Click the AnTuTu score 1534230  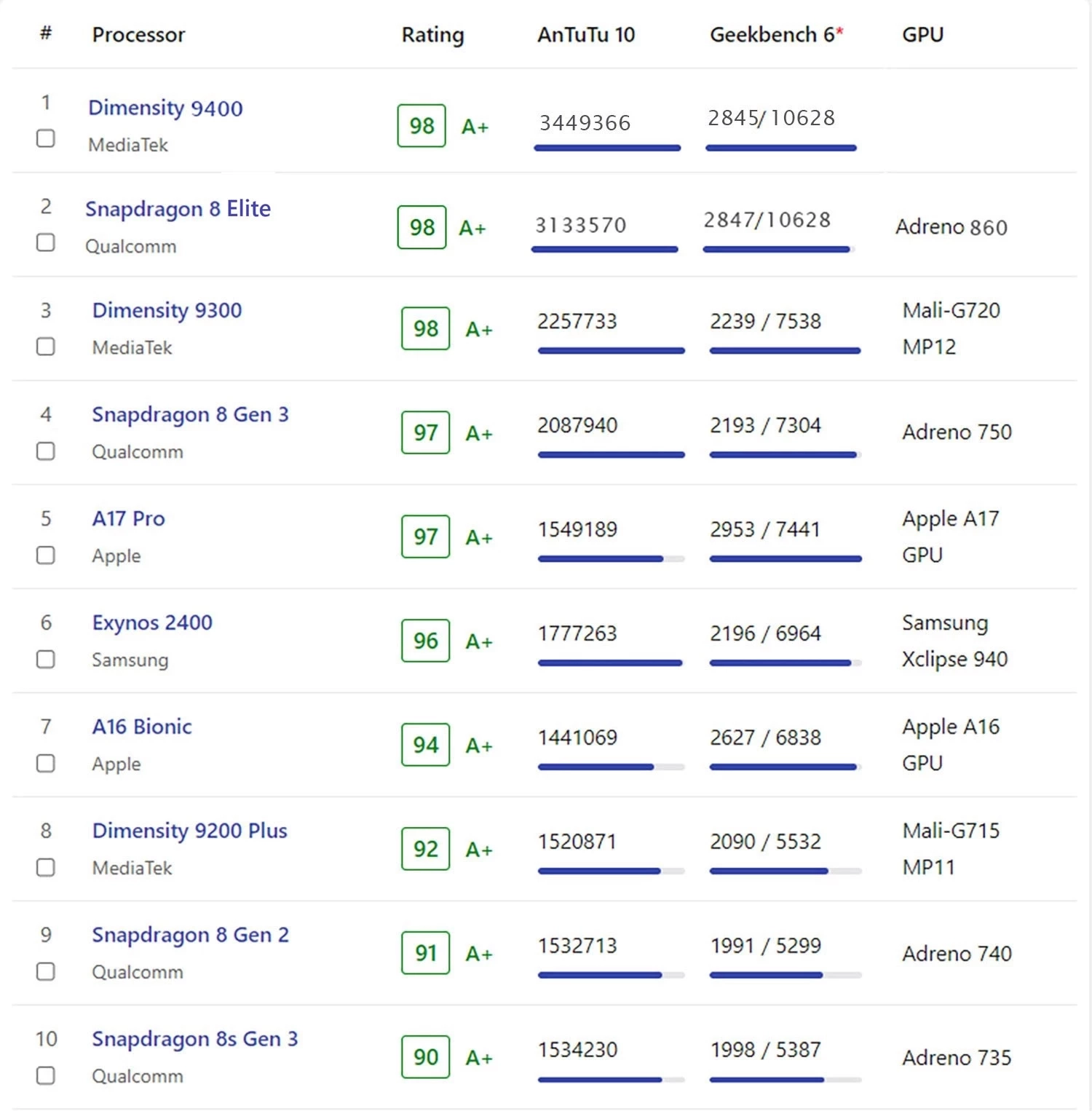tap(577, 1050)
